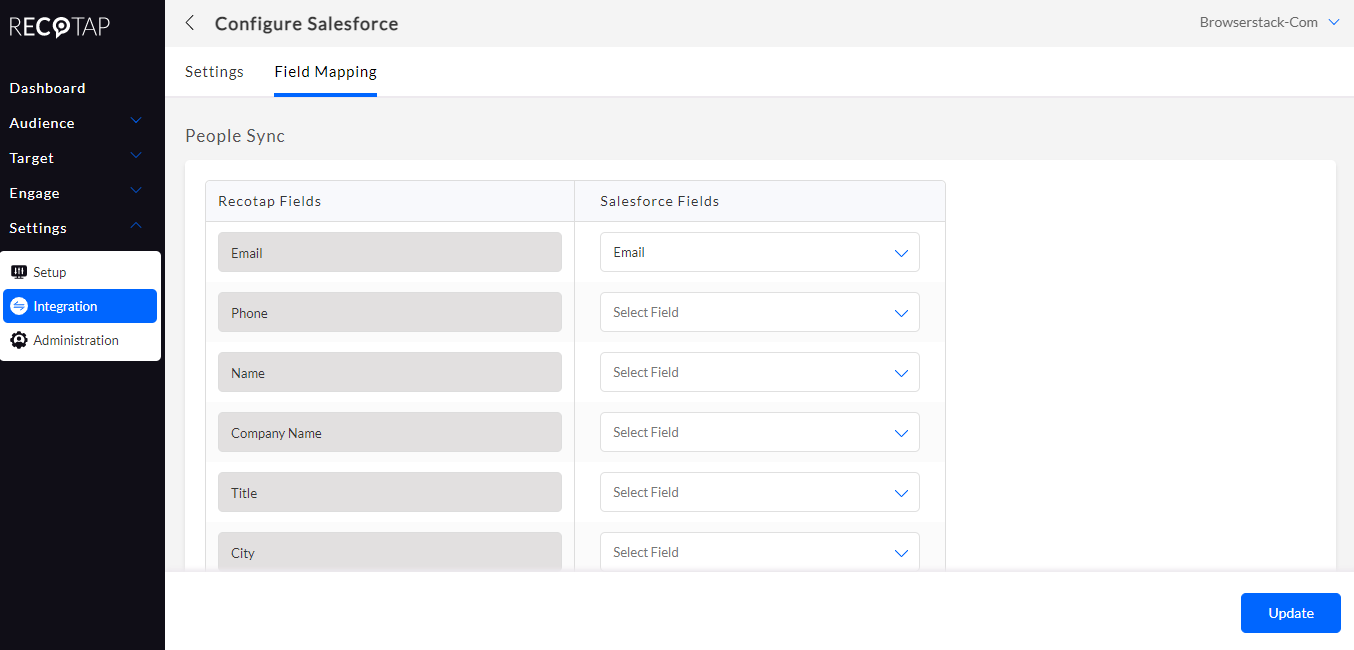
Task: Select Integration in the Settings submenu
Action: click(80, 306)
